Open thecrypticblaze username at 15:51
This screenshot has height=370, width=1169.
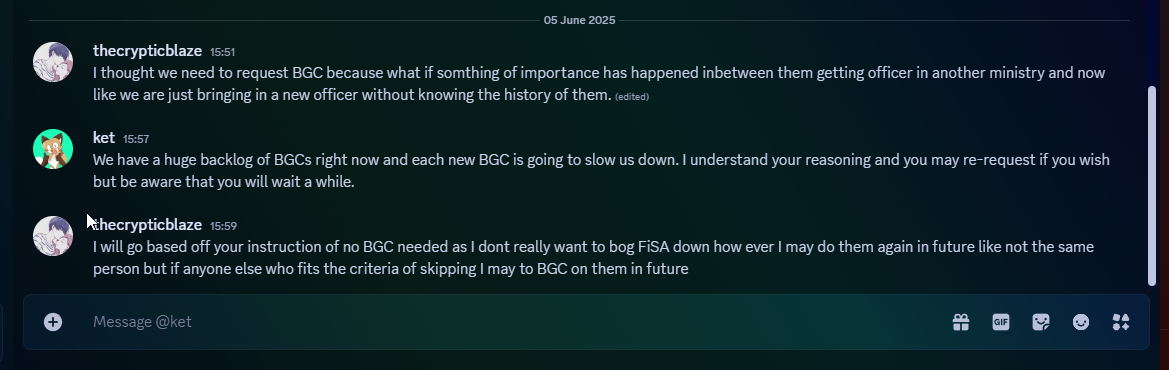148,51
